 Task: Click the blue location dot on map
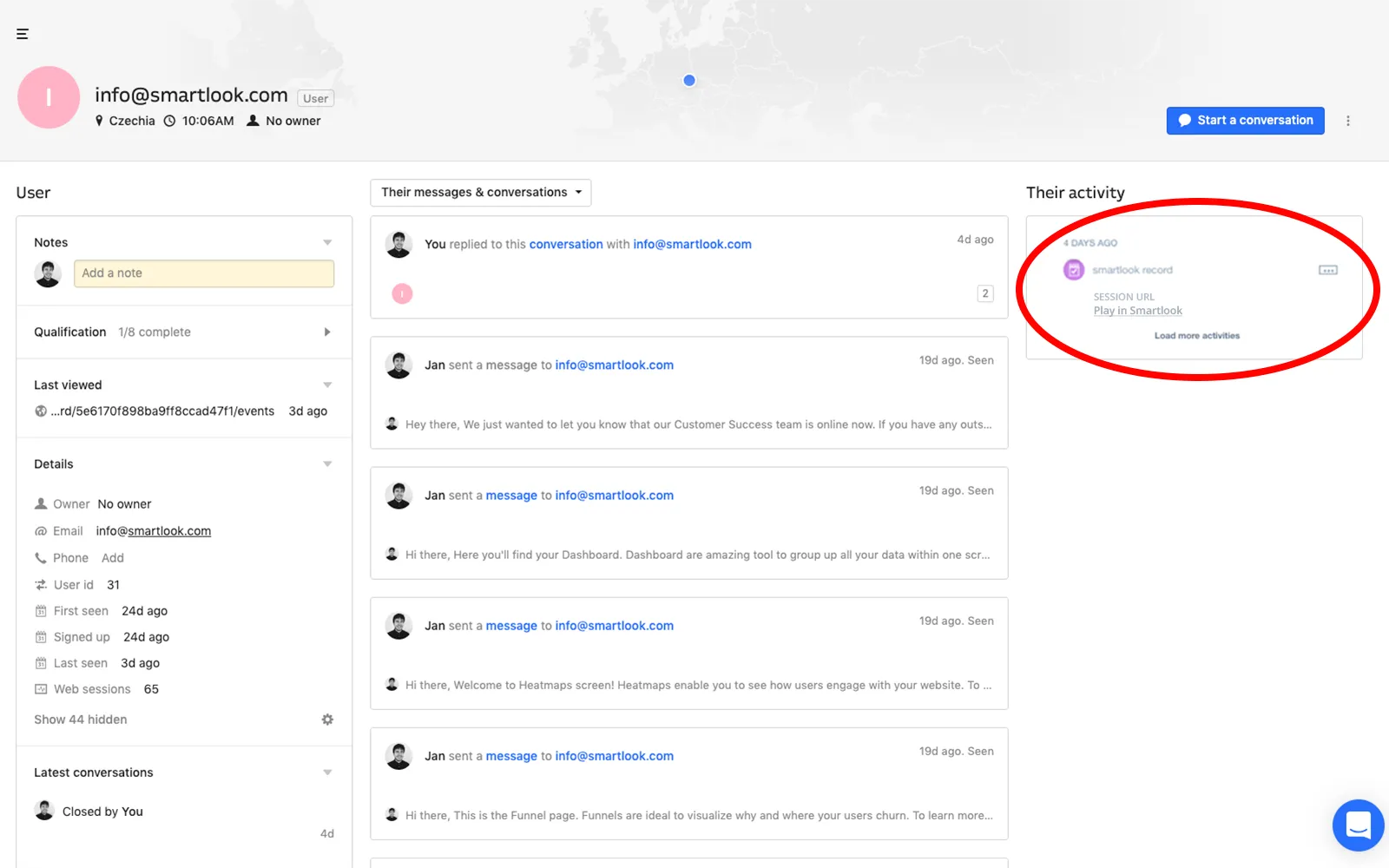[689, 81]
